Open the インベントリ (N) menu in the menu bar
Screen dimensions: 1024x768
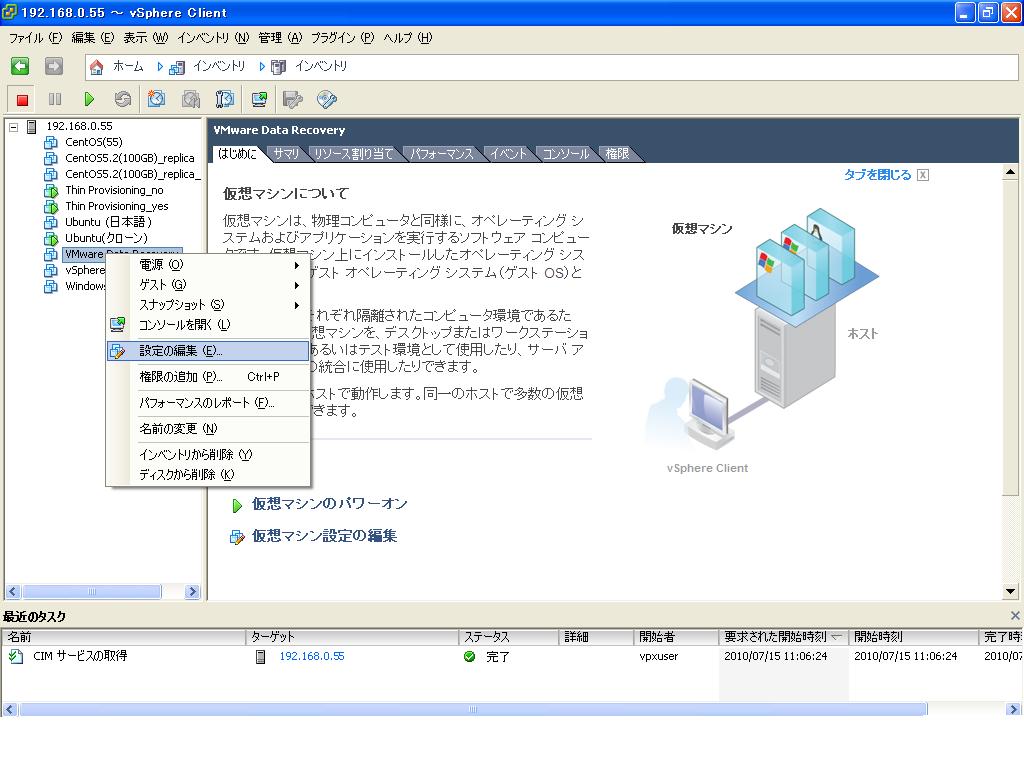213,38
